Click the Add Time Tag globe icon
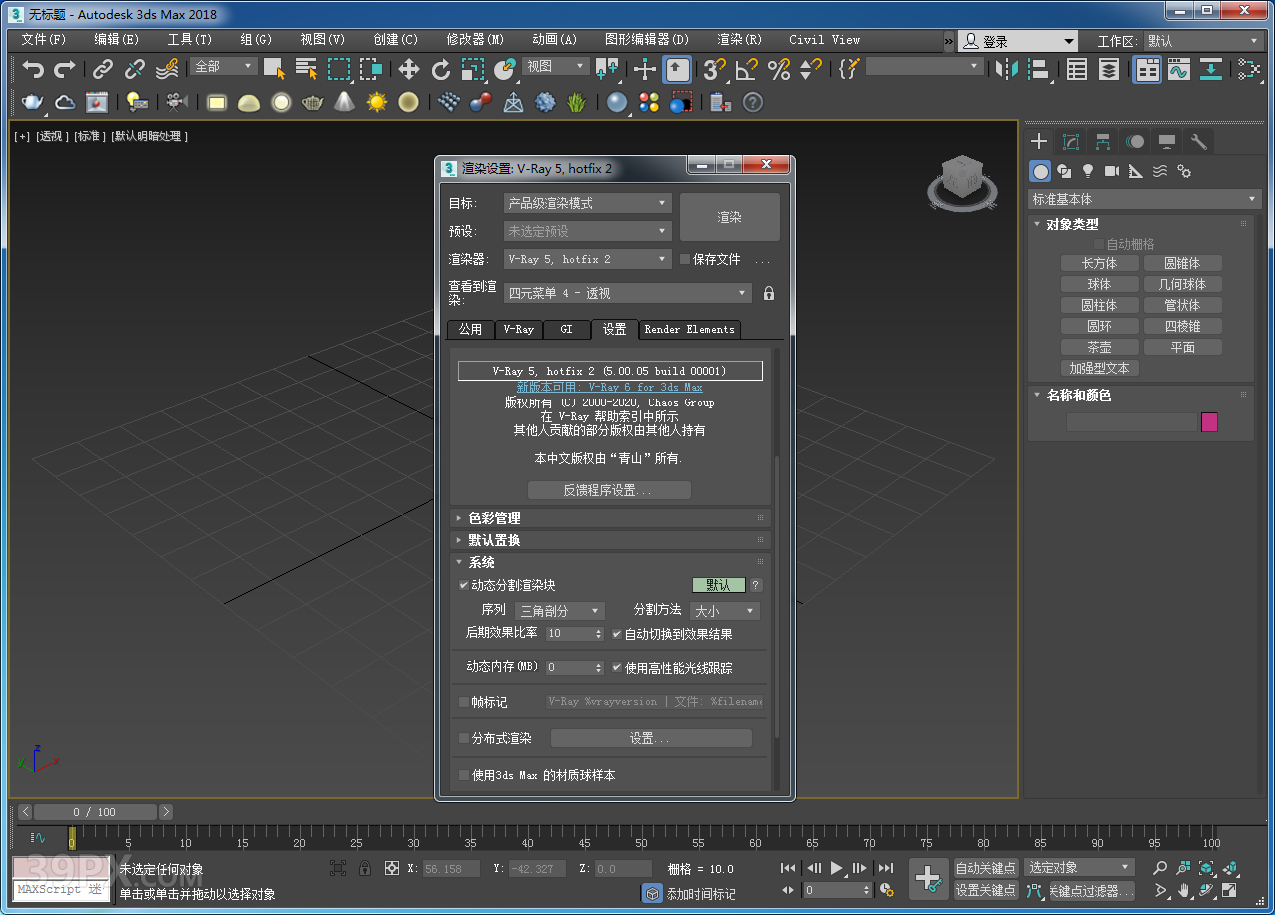Image resolution: width=1275 pixels, height=915 pixels. pyautogui.click(x=652, y=894)
